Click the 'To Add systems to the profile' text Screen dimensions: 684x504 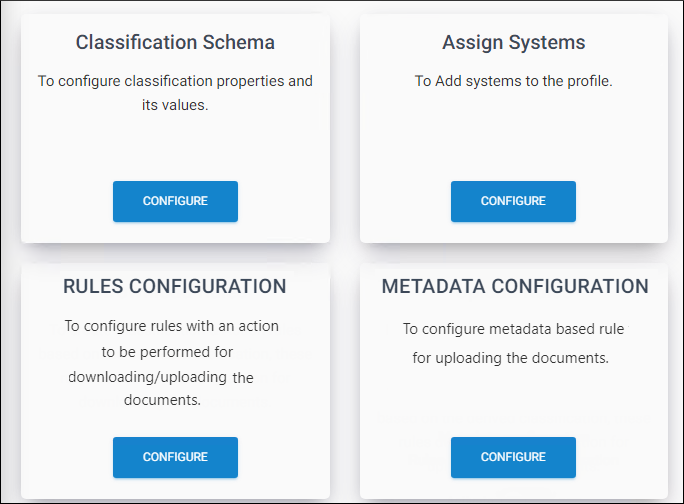(513, 81)
